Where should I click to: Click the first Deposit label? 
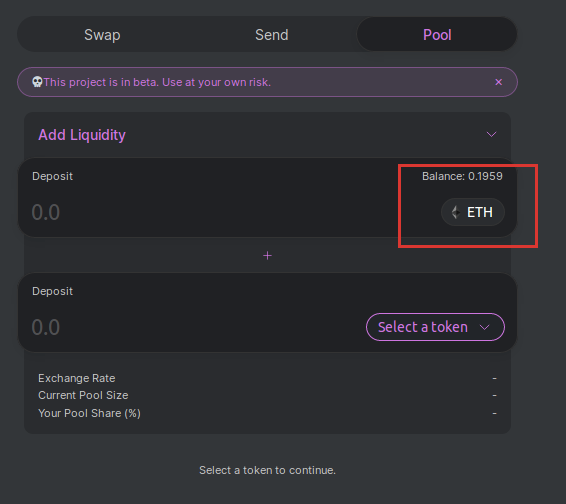point(52,176)
